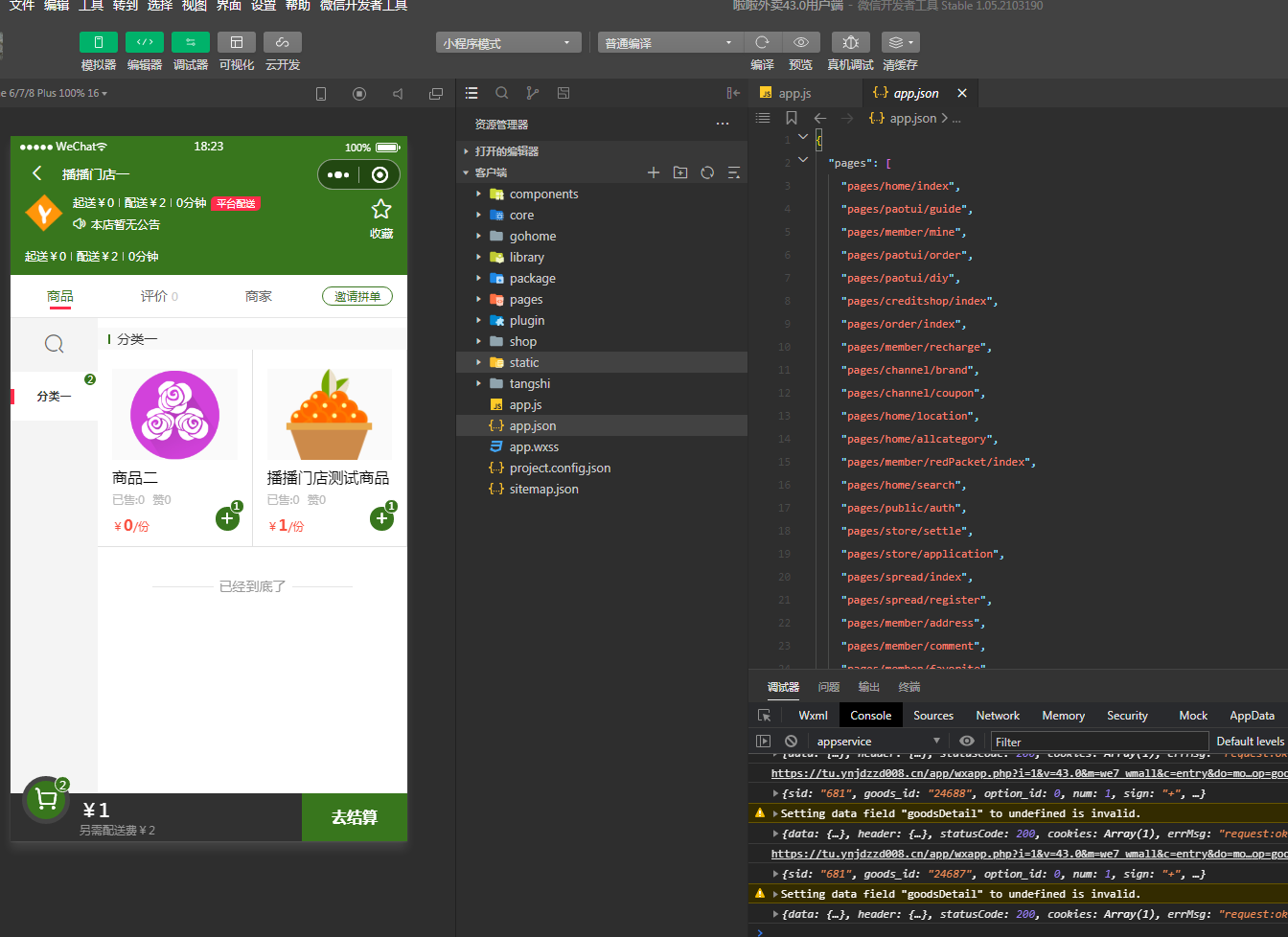Collapse all folders in file tree
1288x937 pixels.
coord(734,172)
